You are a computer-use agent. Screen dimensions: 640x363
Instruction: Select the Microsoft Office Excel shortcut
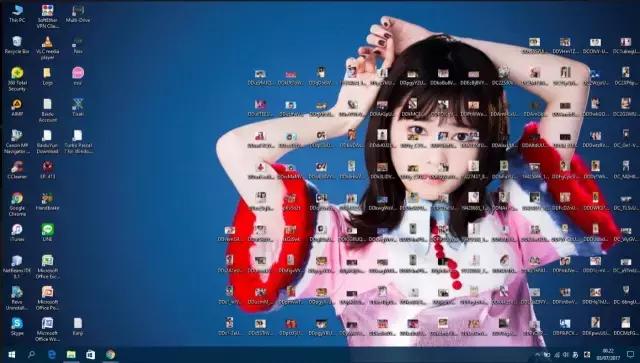[x=47, y=267]
